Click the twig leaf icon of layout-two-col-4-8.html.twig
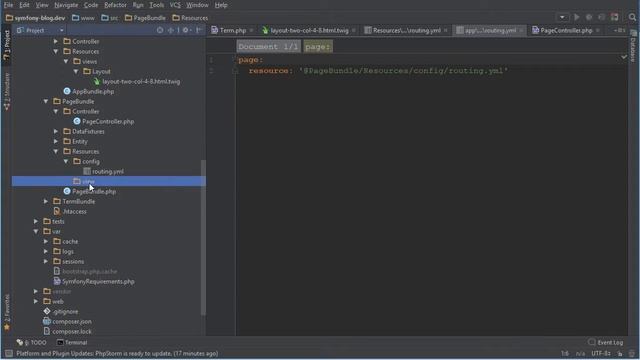This screenshot has height=360, width=640. point(97,81)
